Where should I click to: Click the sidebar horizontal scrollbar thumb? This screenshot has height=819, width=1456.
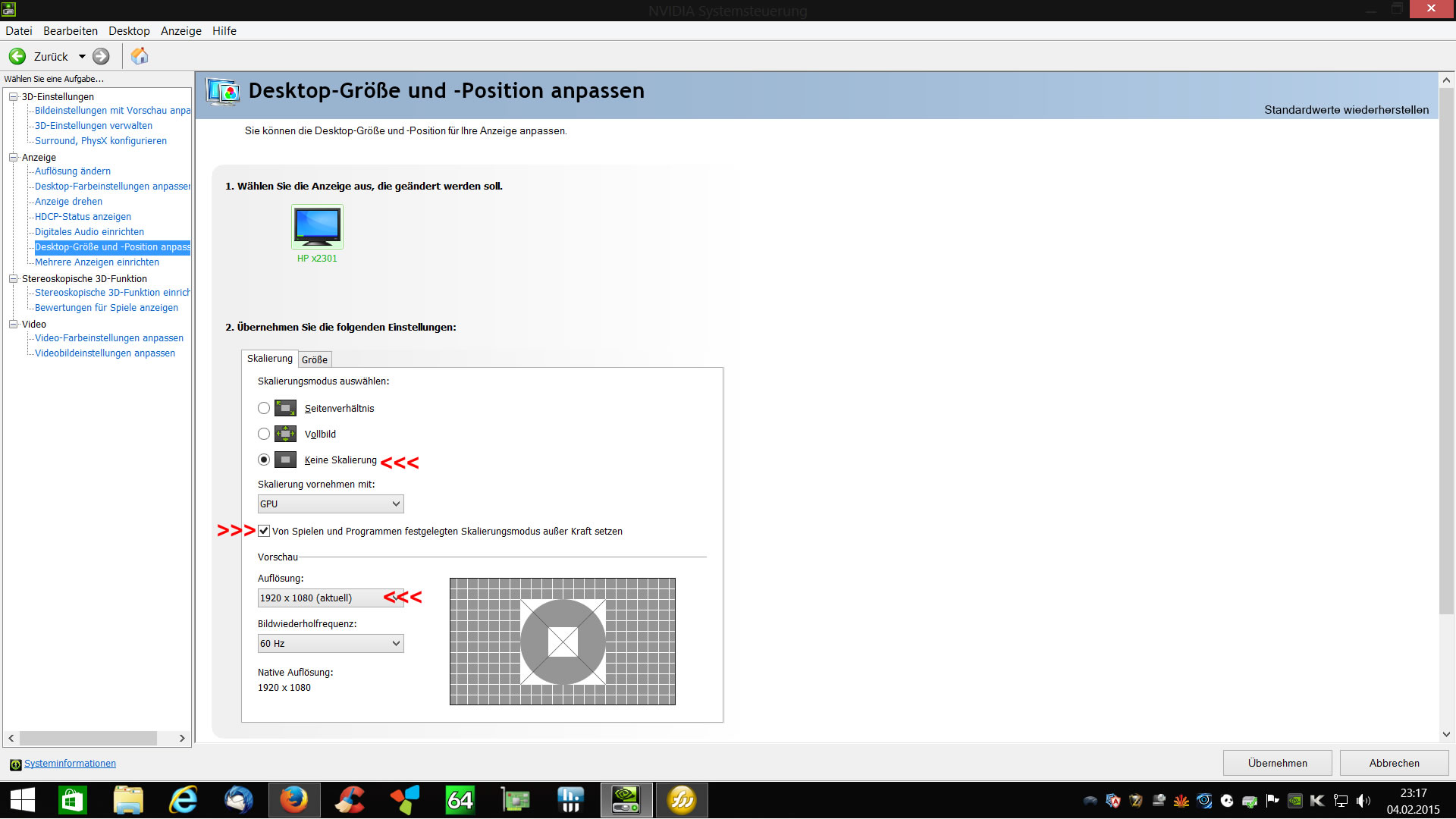pos(88,738)
